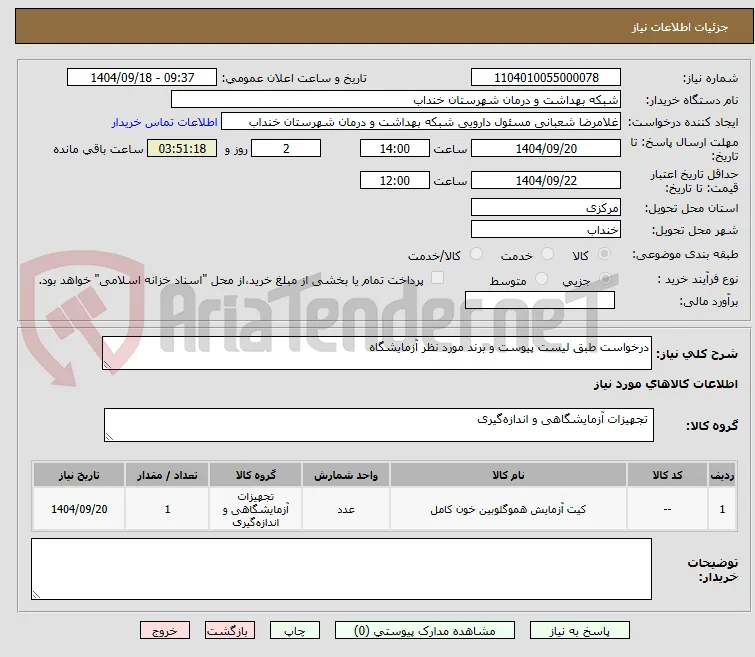Click the ردیف column header
This screenshot has width=755, height=657.
coord(722,475)
